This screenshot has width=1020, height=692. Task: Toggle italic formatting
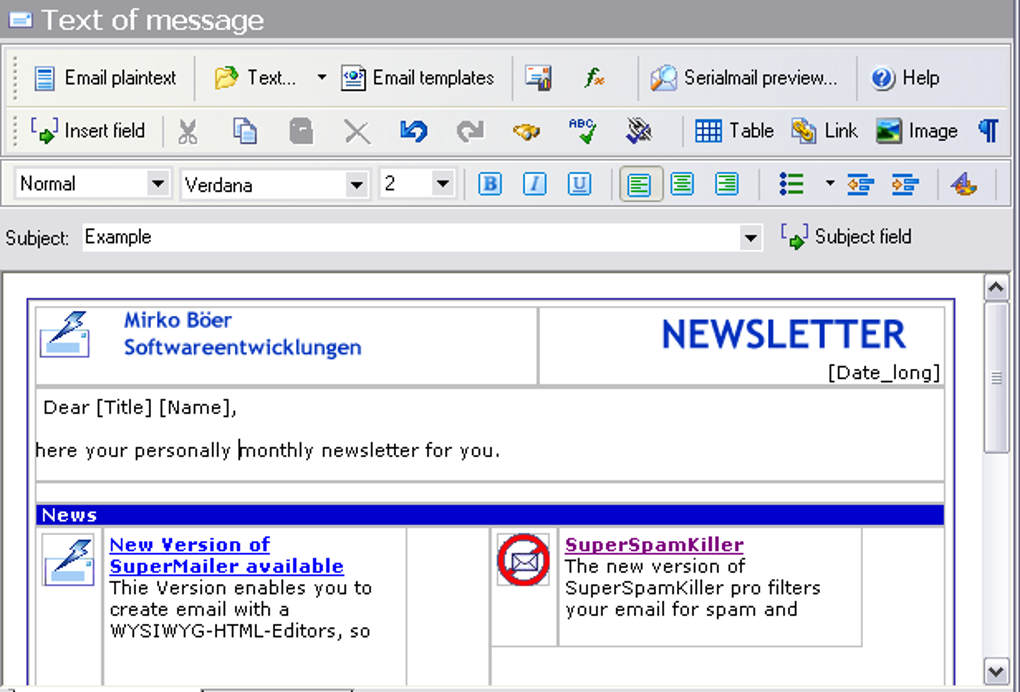[535, 184]
